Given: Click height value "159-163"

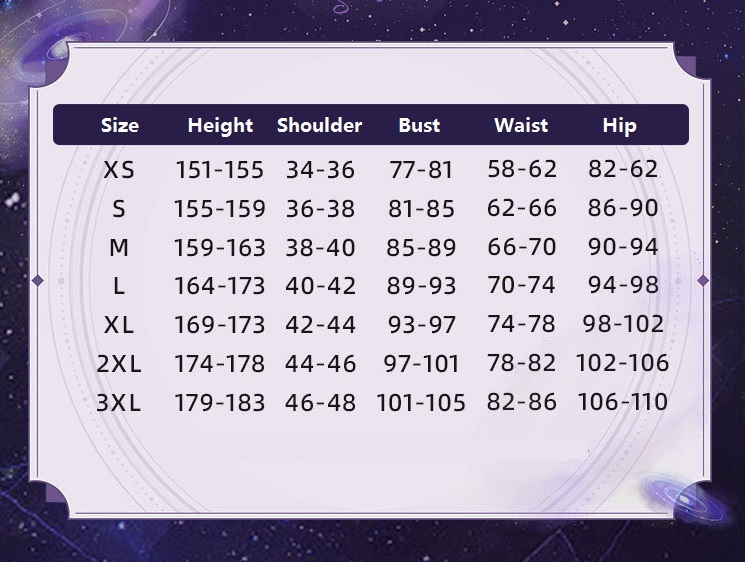Looking at the screenshot, I should (x=219, y=248).
